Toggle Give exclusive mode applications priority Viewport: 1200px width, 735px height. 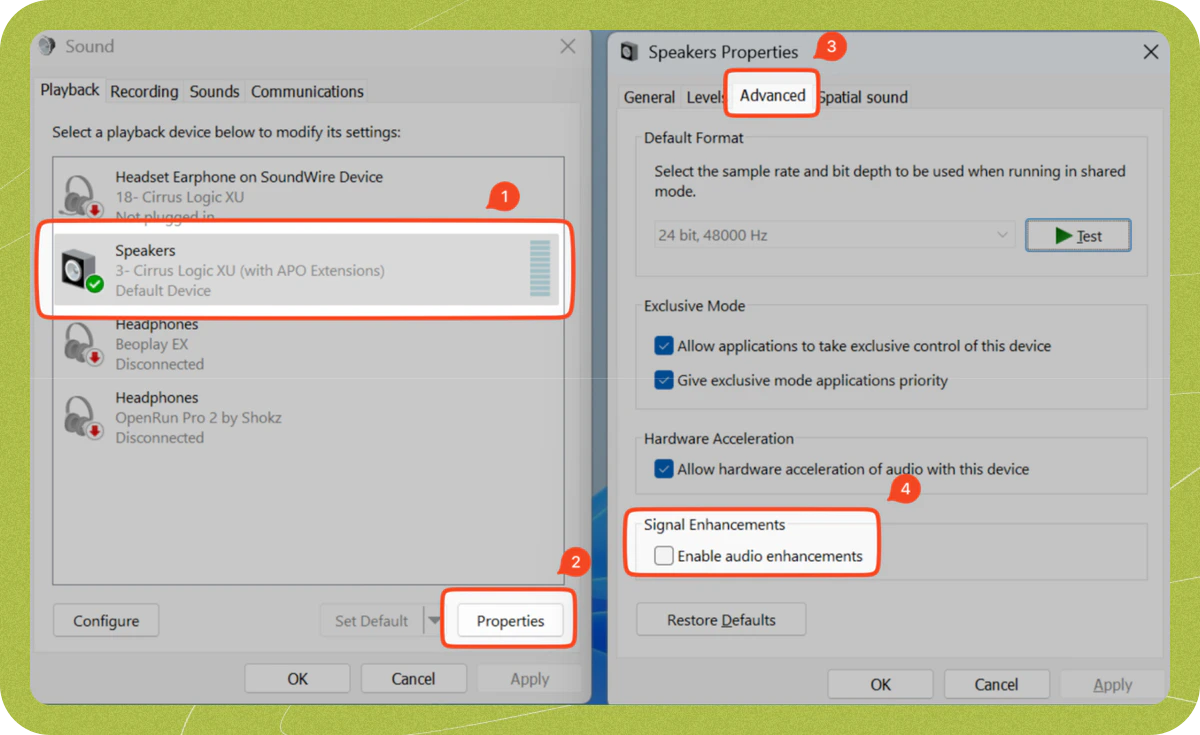[x=664, y=380]
